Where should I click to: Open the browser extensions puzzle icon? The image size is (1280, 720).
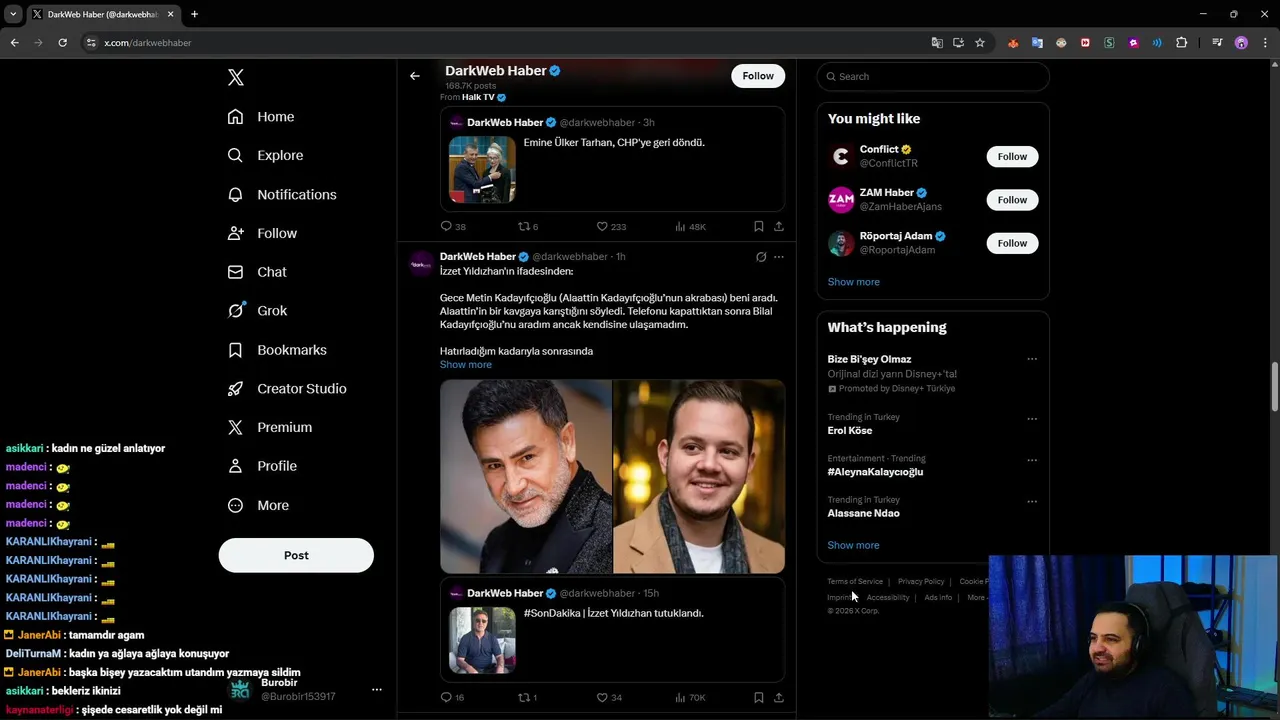pyautogui.click(x=1182, y=43)
